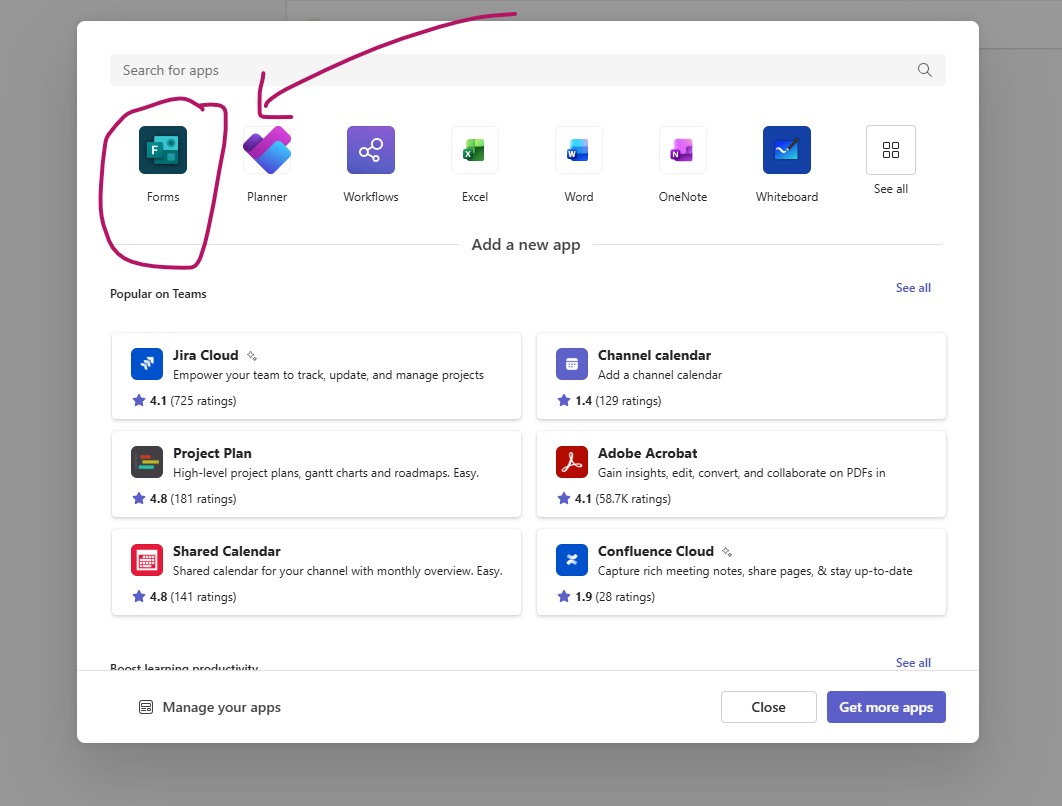The height and width of the screenshot is (806, 1062).
Task: Type in the Search for apps field
Action: pyautogui.click(x=500, y=70)
